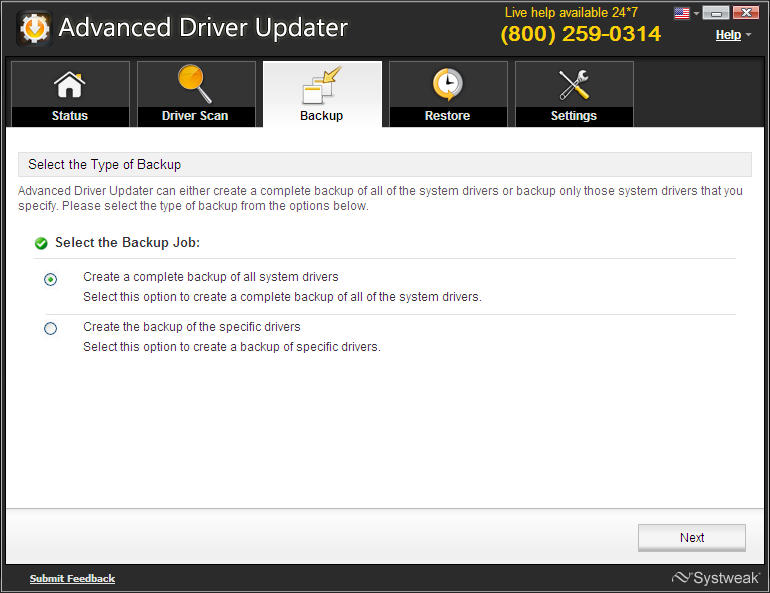Open the Status tab
Viewport: 770px width, 593px height.
(x=70, y=94)
